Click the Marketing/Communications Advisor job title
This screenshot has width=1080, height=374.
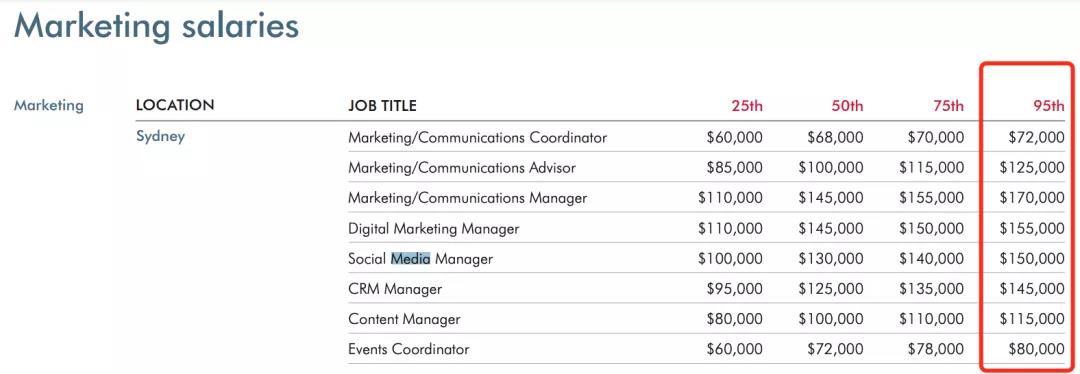[x=461, y=167]
